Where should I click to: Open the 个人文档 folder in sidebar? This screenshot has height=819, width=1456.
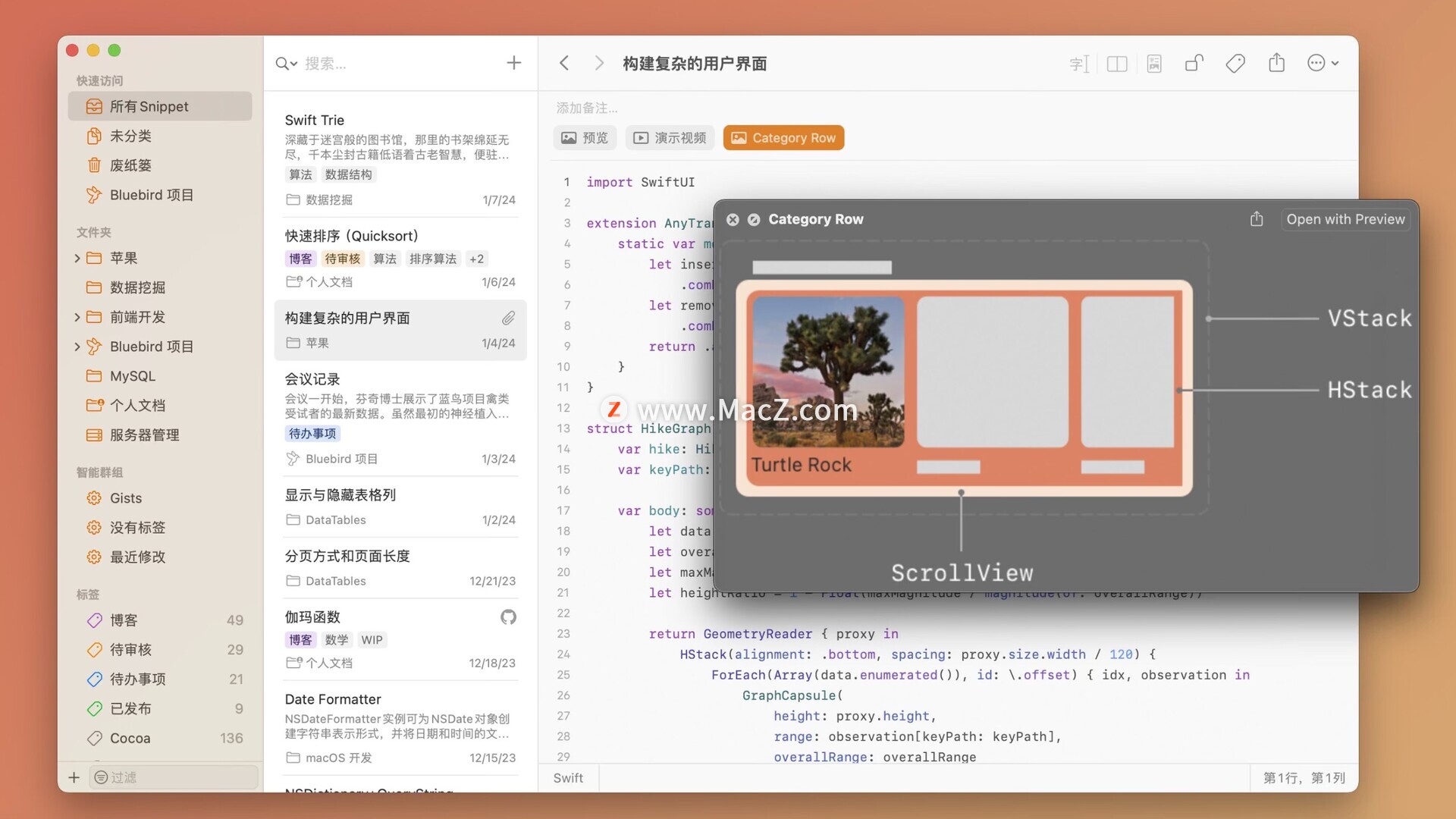coord(160,406)
